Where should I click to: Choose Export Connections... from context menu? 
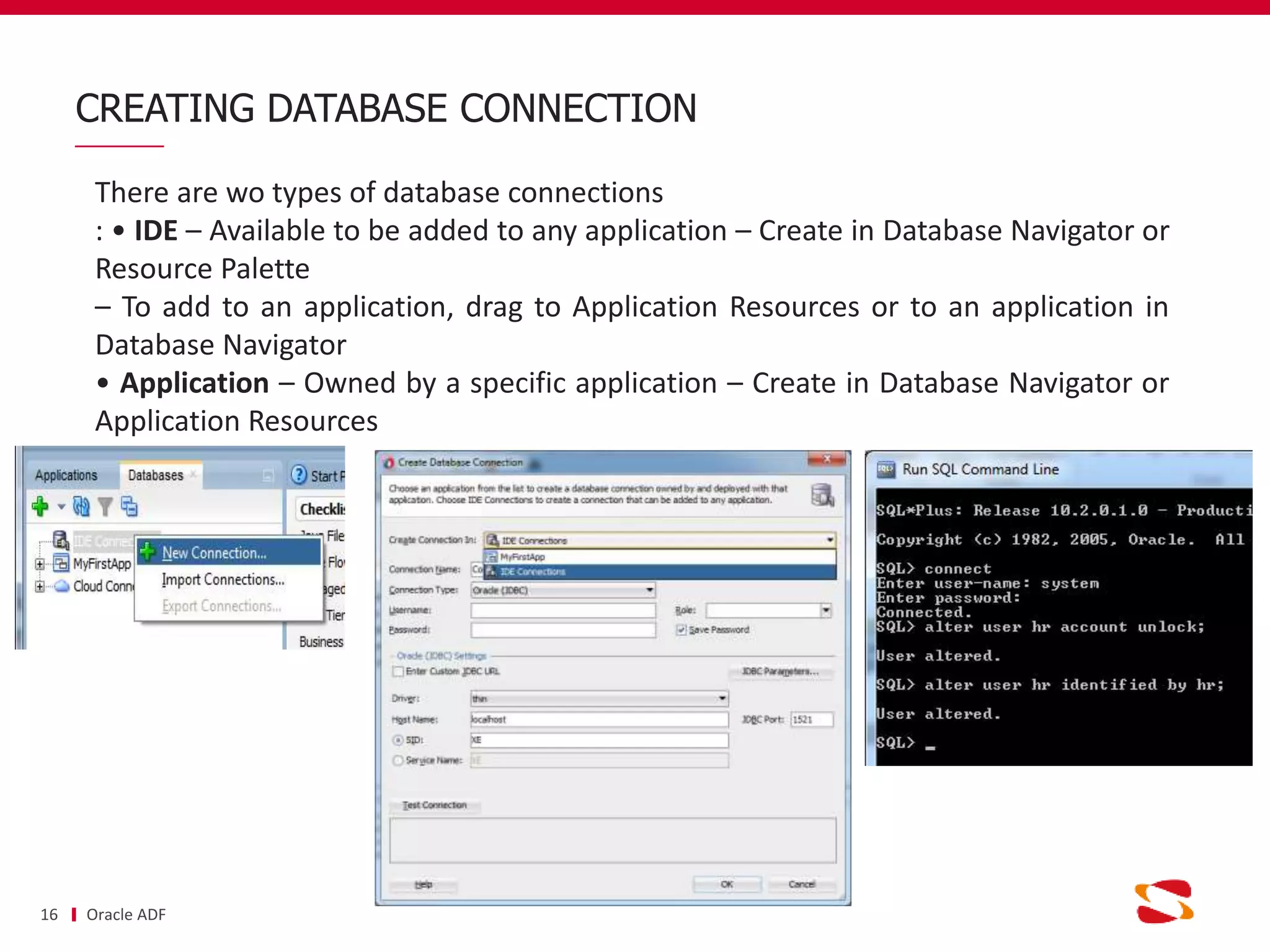229,606
